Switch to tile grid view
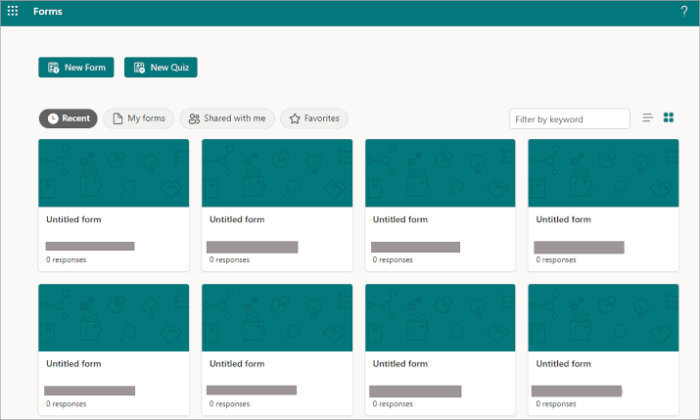 (x=669, y=118)
